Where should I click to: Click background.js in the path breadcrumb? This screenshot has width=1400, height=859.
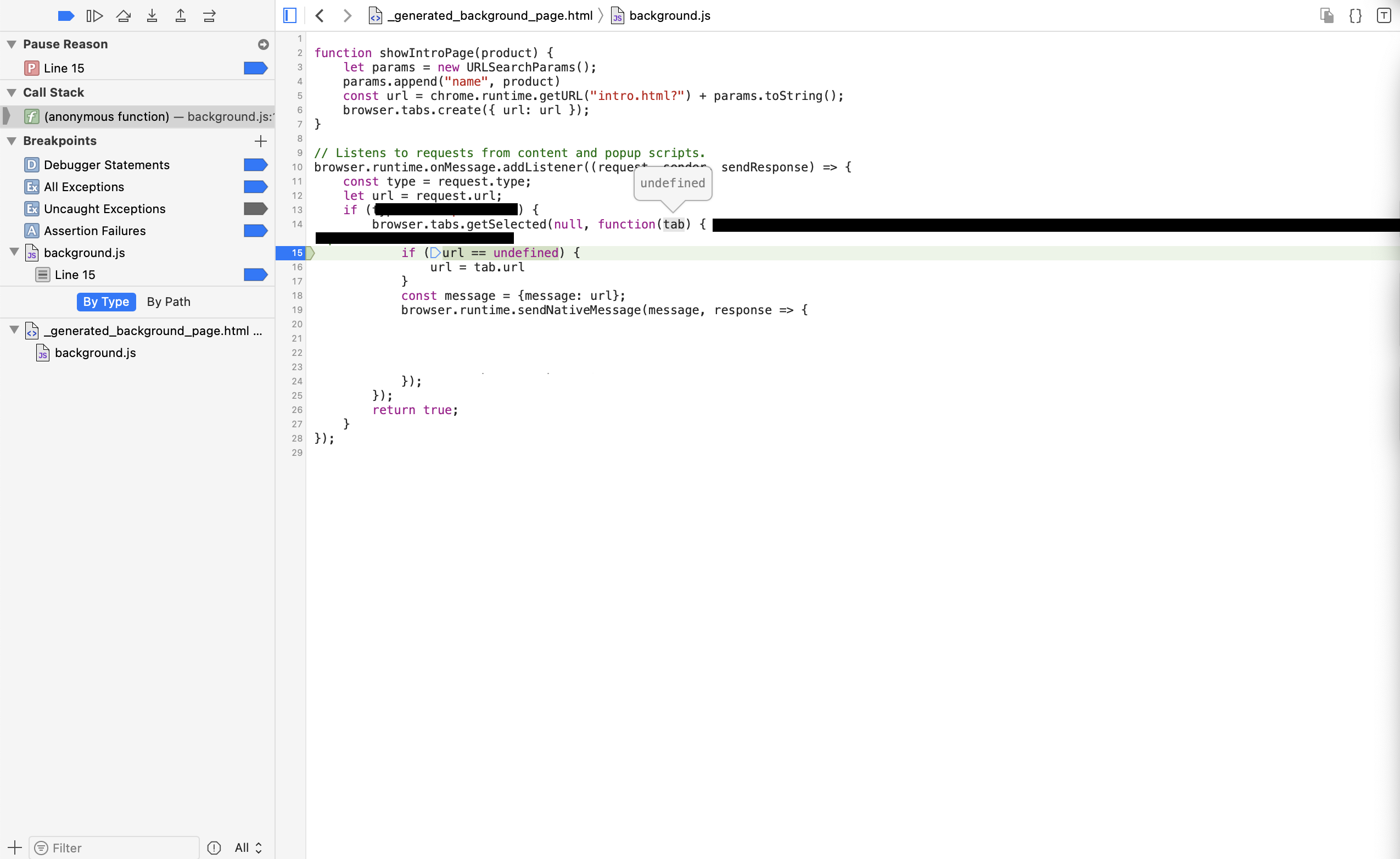669,16
